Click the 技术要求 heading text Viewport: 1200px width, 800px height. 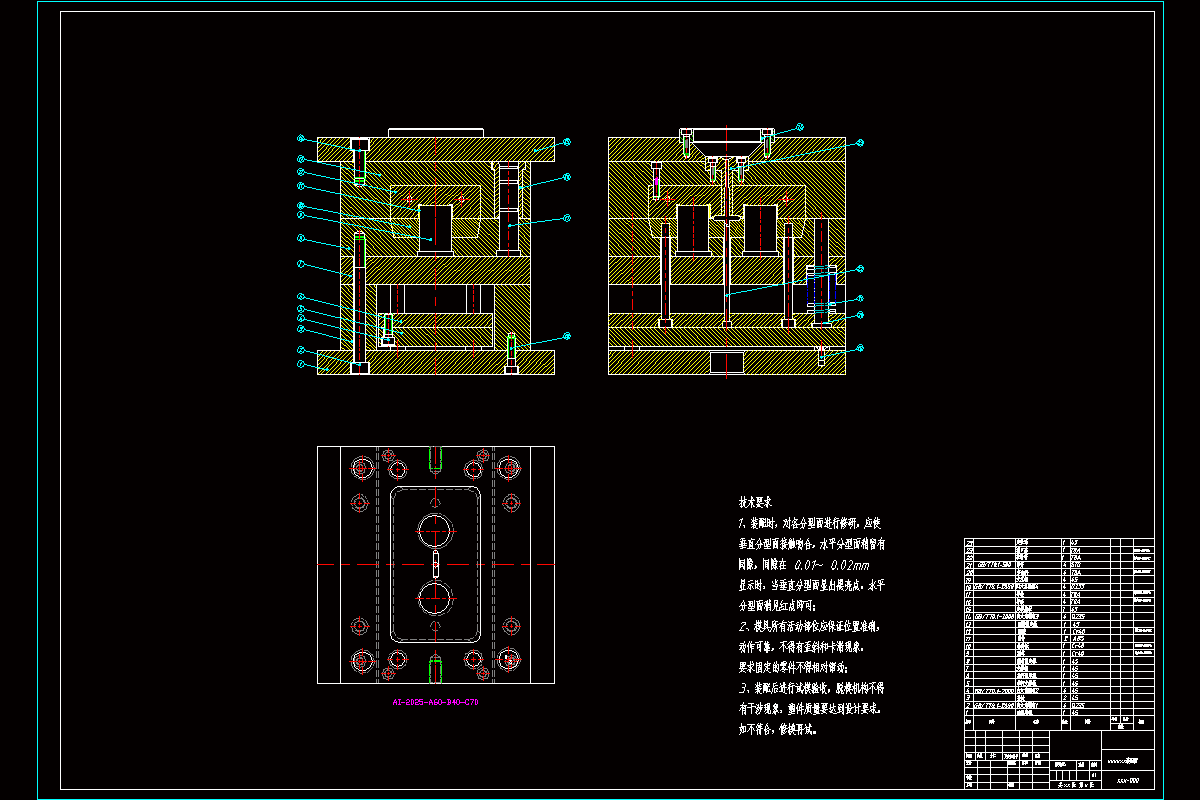(757, 501)
